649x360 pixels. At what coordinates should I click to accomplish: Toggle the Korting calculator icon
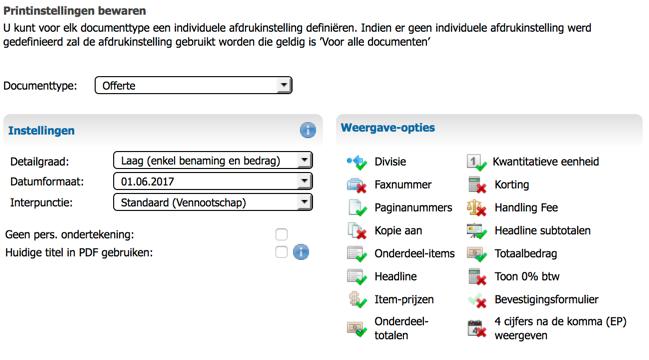click(476, 185)
